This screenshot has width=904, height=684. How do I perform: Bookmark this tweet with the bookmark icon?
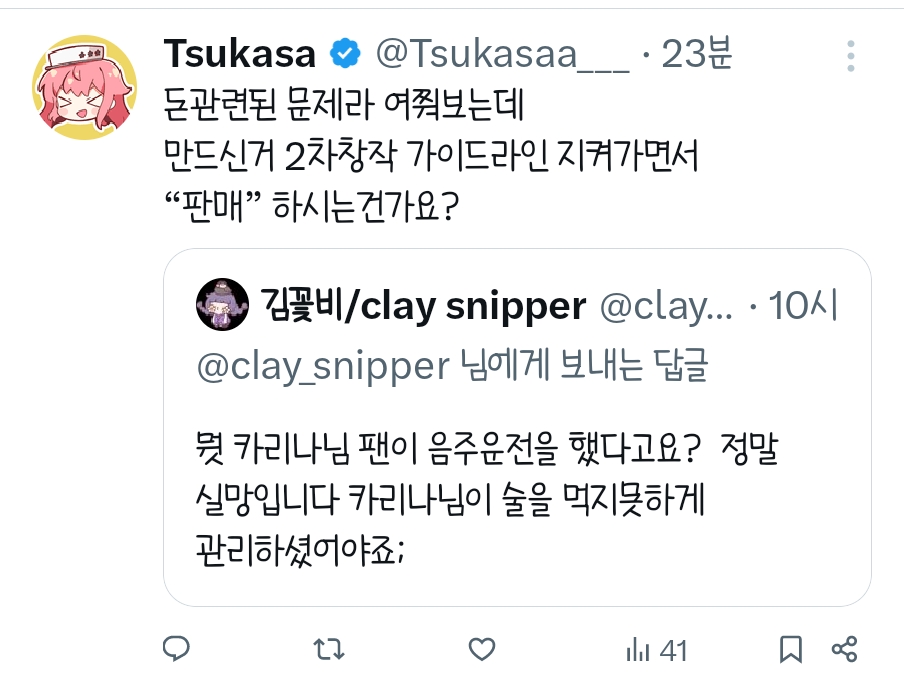pyautogui.click(x=791, y=650)
